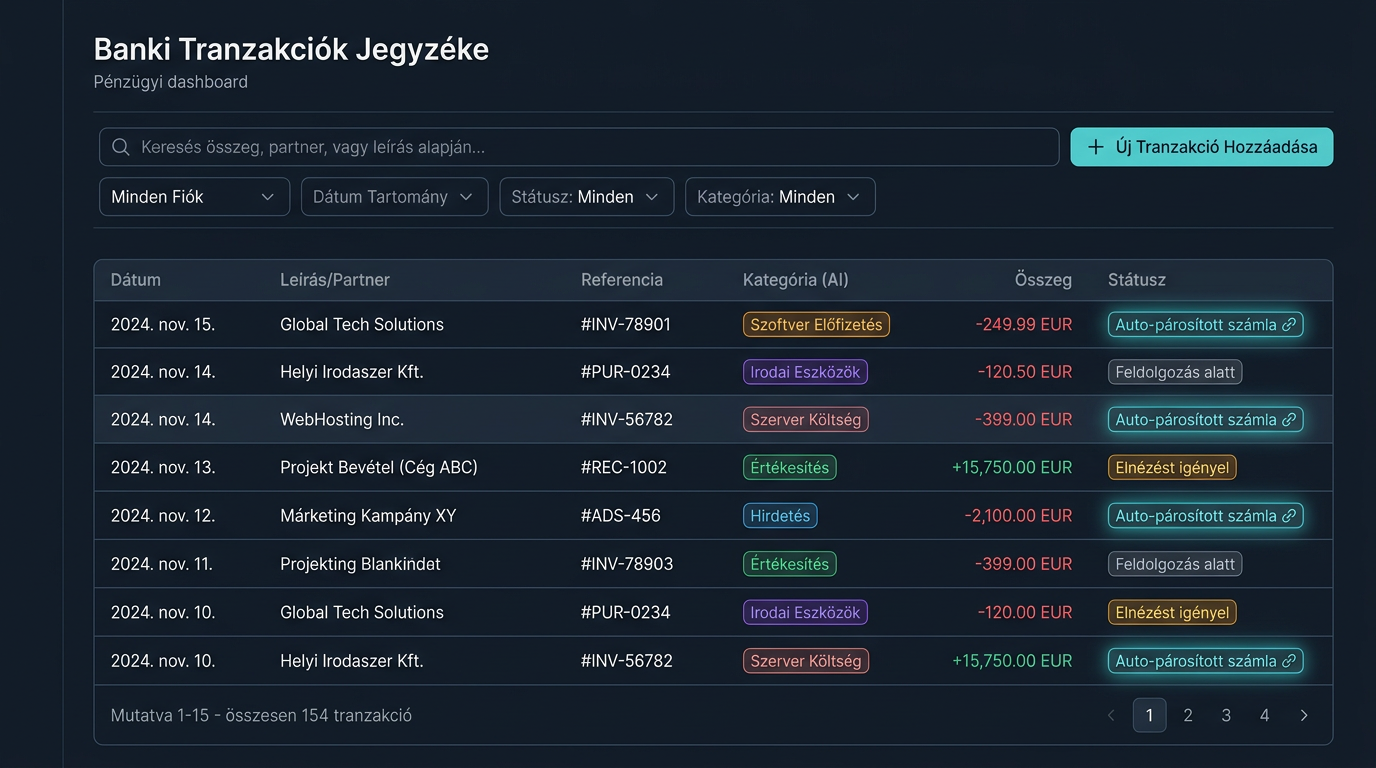Click the Szoftver Előfizetés category tag

816,324
